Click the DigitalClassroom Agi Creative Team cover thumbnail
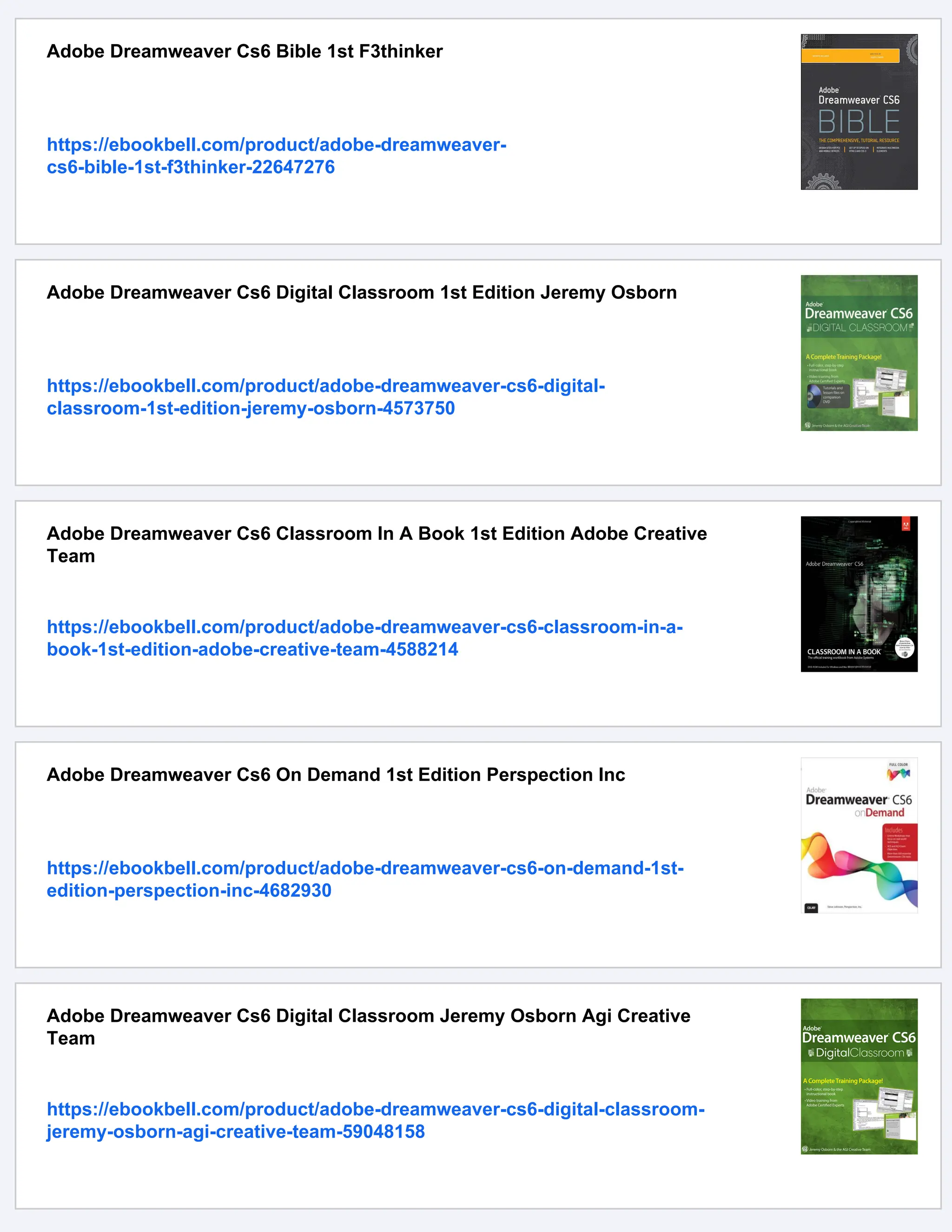This screenshot has width=952, height=1232. pos(859,1076)
